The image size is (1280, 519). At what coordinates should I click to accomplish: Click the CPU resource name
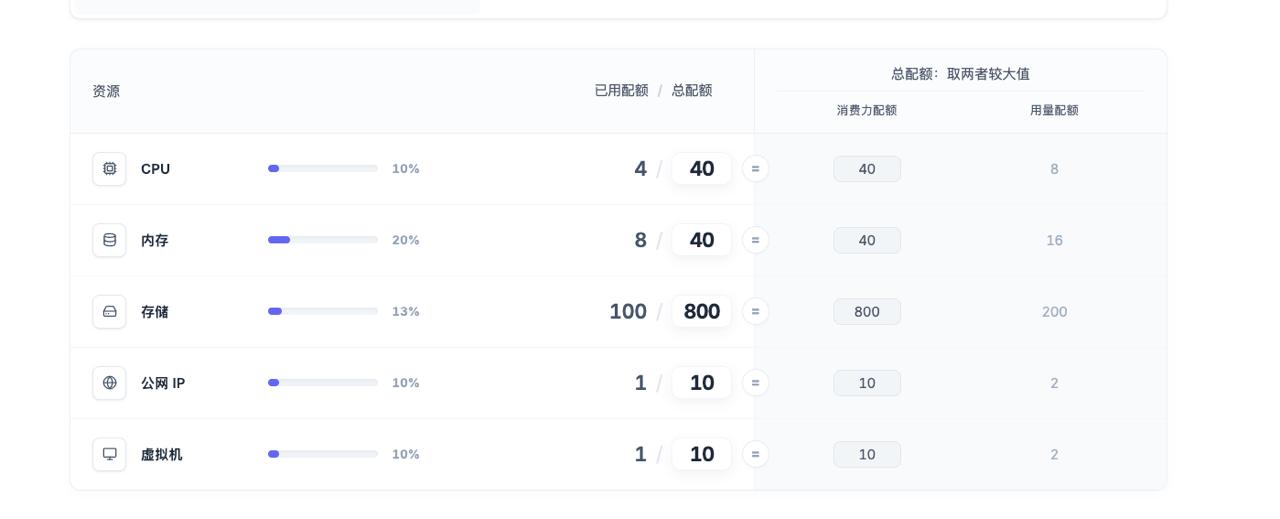155,169
